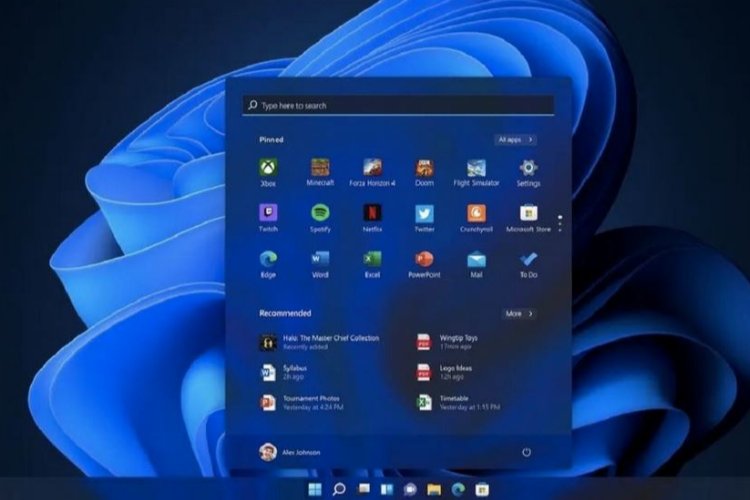Expand More recommended items
This screenshot has height=500, width=750.
(x=519, y=314)
